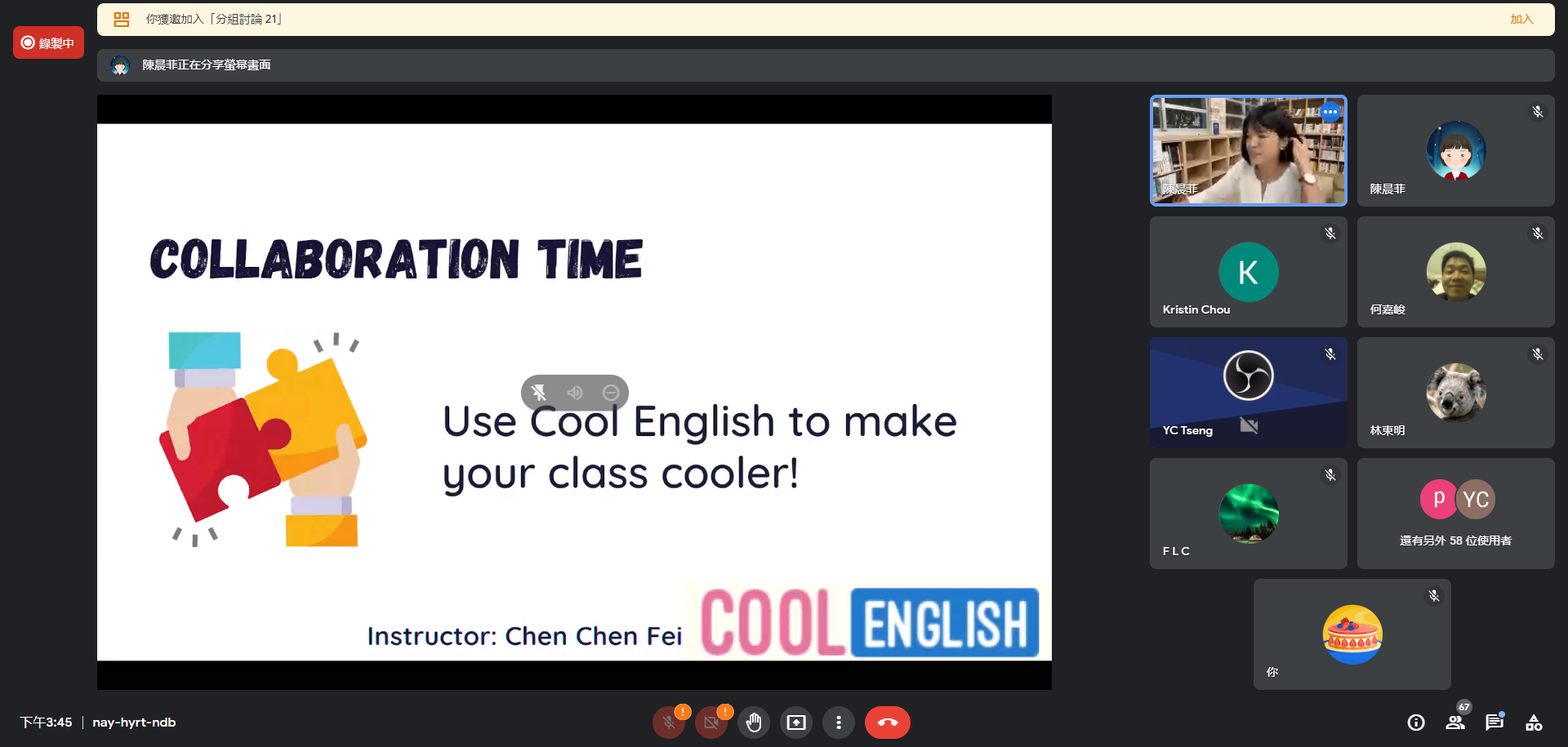
Task: Click the shared Collaboration Time slide
Action: [x=574, y=392]
